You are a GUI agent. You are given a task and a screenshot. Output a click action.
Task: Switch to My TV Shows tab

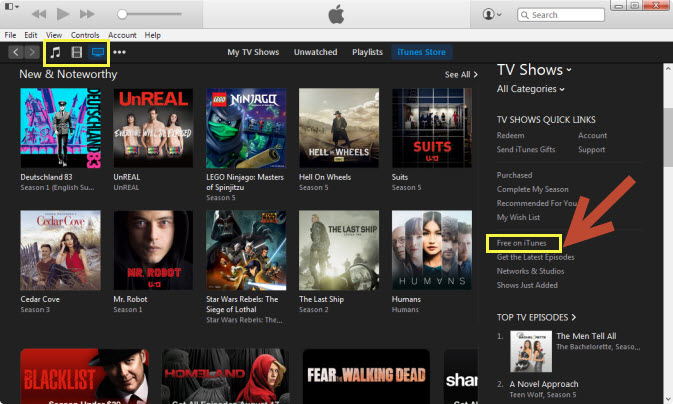pyautogui.click(x=253, y=52)
